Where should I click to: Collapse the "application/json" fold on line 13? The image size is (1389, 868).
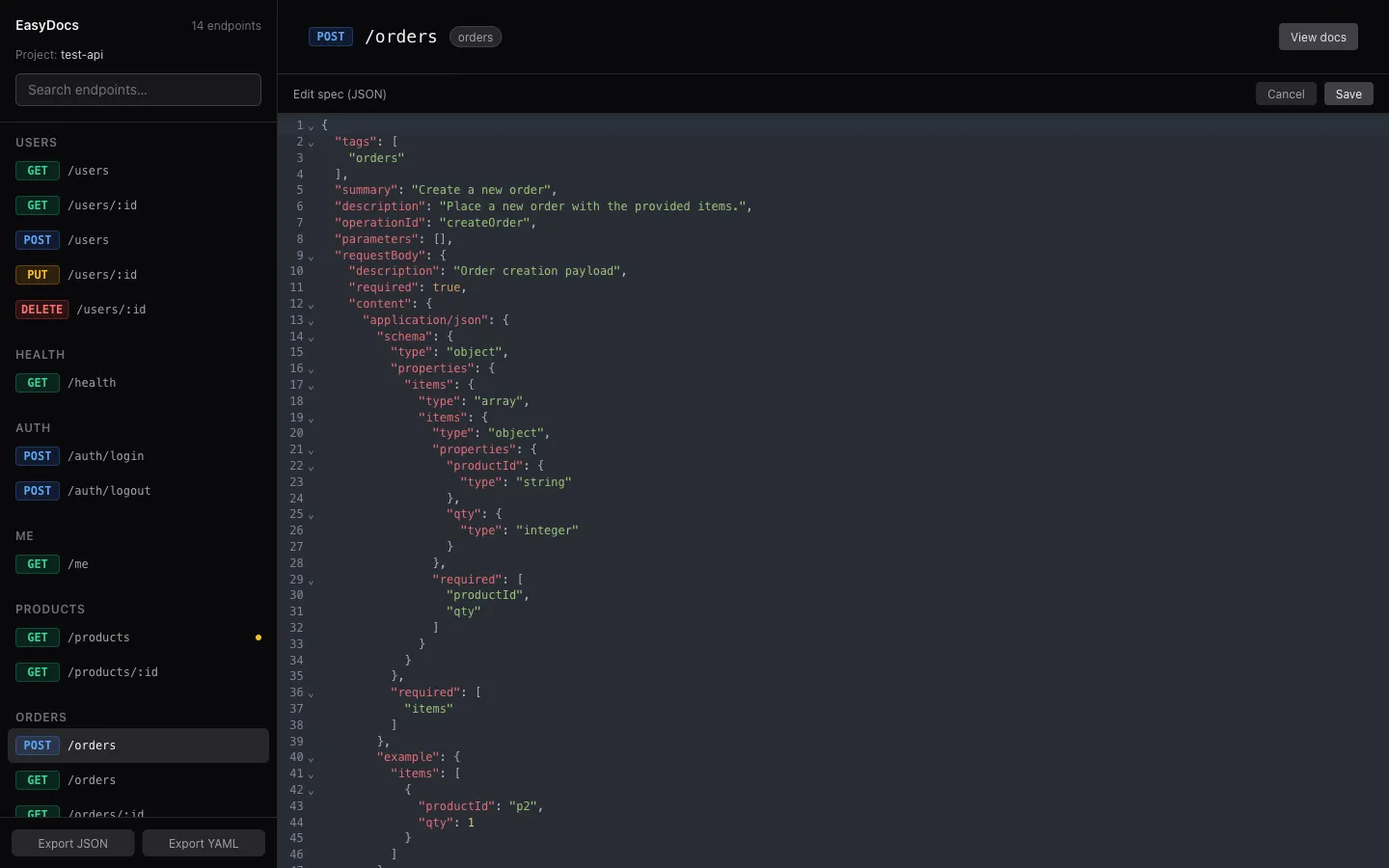point(311,321)
